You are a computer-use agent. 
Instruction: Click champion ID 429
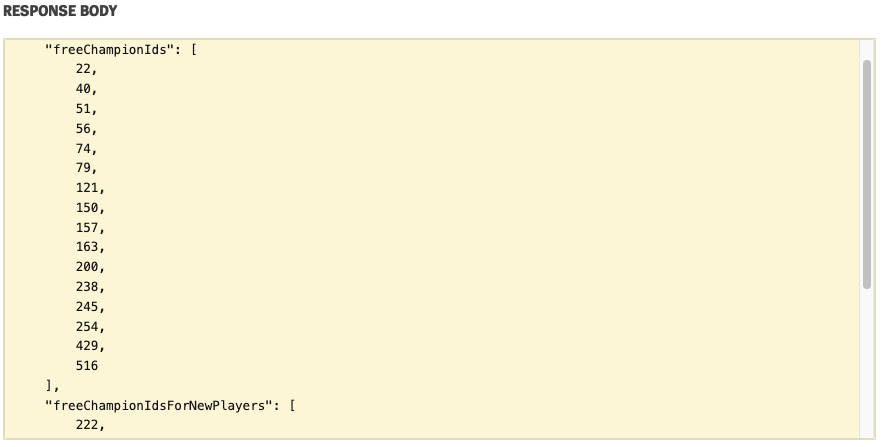tap(87, 346)
